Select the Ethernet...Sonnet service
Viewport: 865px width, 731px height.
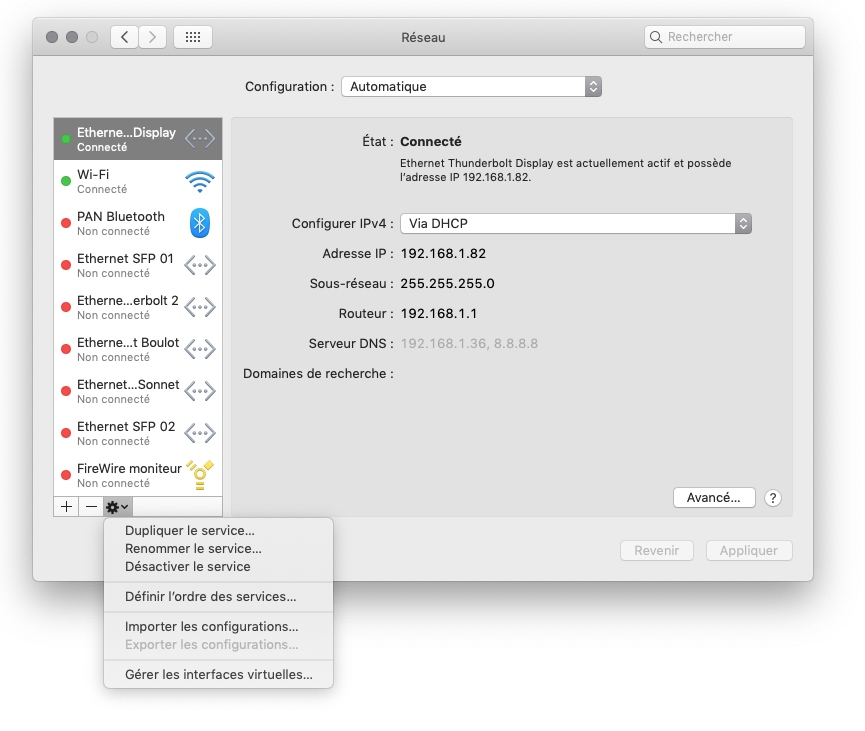138,391
